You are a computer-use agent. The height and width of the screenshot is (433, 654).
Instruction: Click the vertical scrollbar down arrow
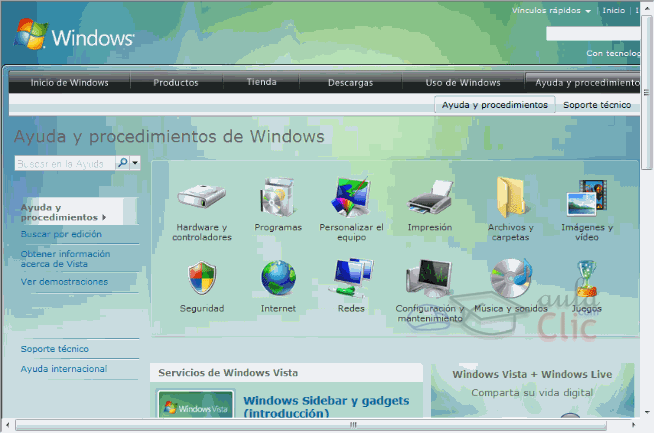point(647,412)
